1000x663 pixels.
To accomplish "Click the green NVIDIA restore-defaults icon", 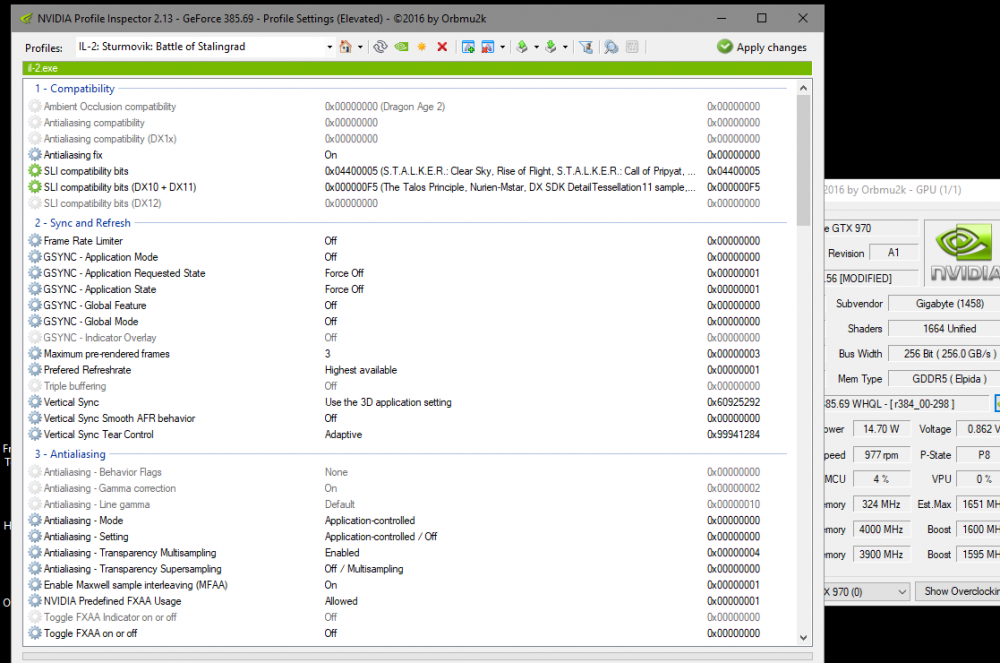I will click(x=401, y=47).
